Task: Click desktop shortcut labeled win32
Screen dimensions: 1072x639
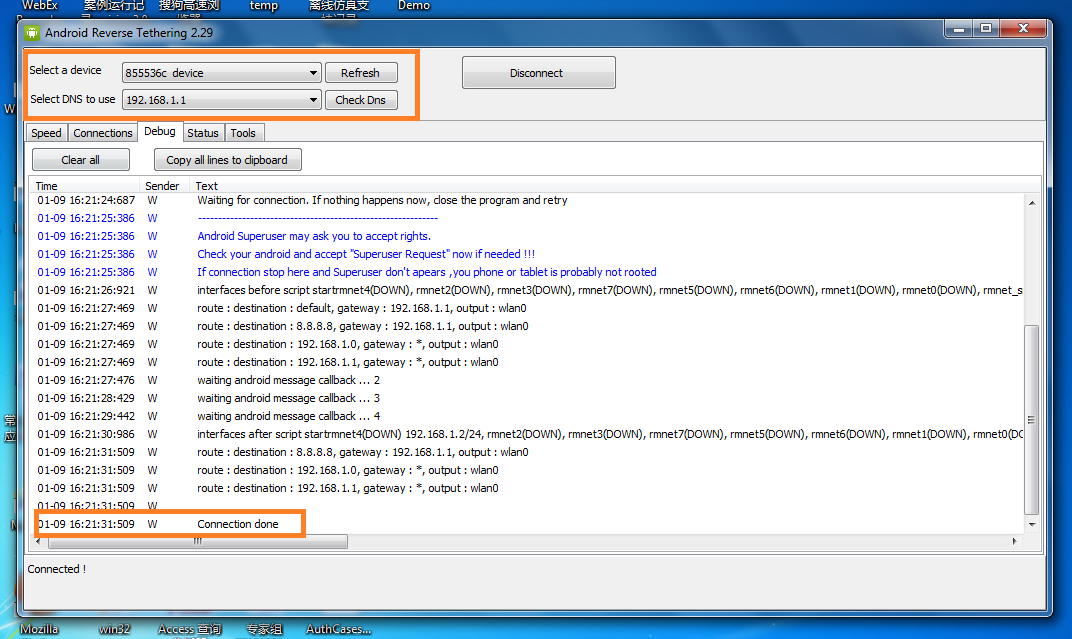Action: pyautogui.click(x=114, y=629)
